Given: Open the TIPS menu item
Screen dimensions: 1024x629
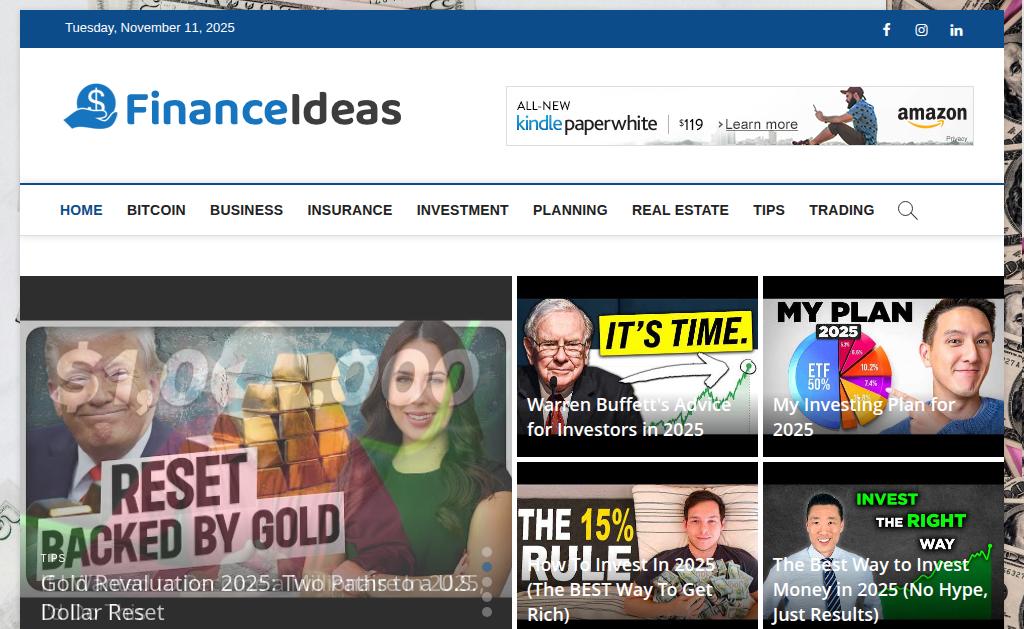Looking at the screenshot, I should click(769, 210).
